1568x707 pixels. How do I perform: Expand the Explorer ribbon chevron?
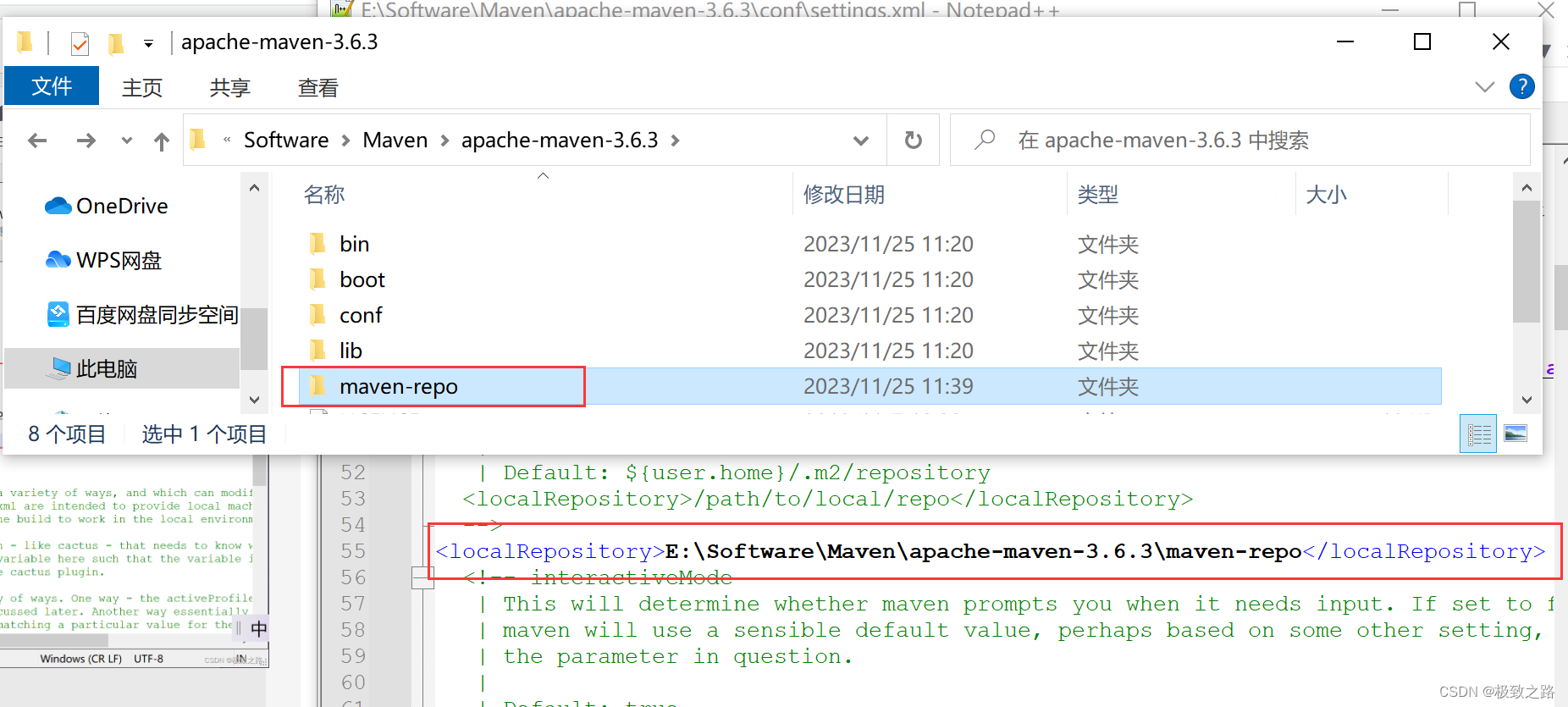click(1484, 86)
